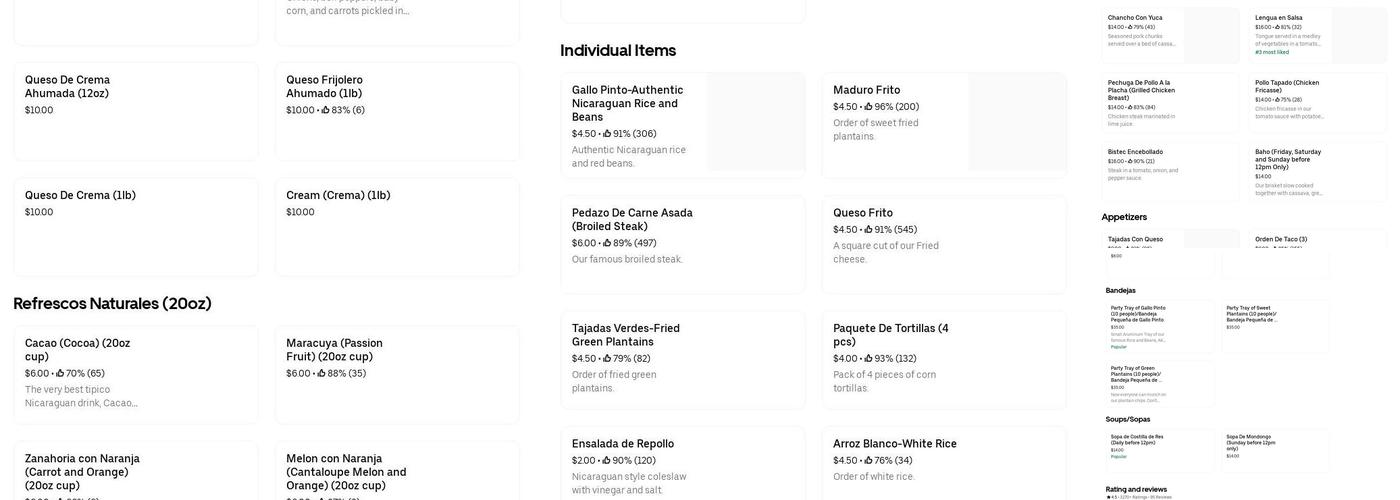Open Melon con Naranja drink item
Screen dimensions: 1400x500
(397, 471)
